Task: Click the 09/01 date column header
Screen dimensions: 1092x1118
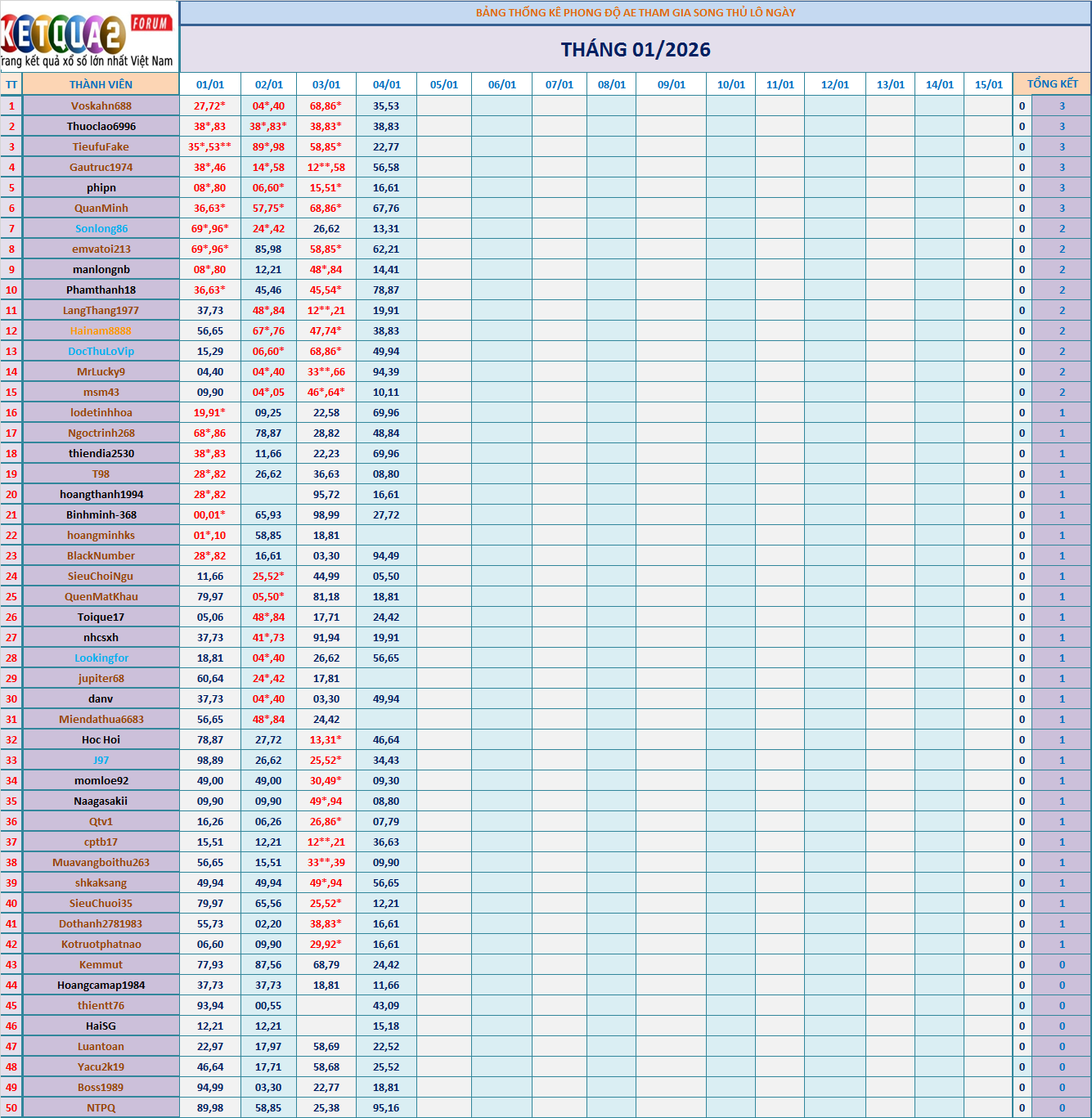Action: point(671,84)
